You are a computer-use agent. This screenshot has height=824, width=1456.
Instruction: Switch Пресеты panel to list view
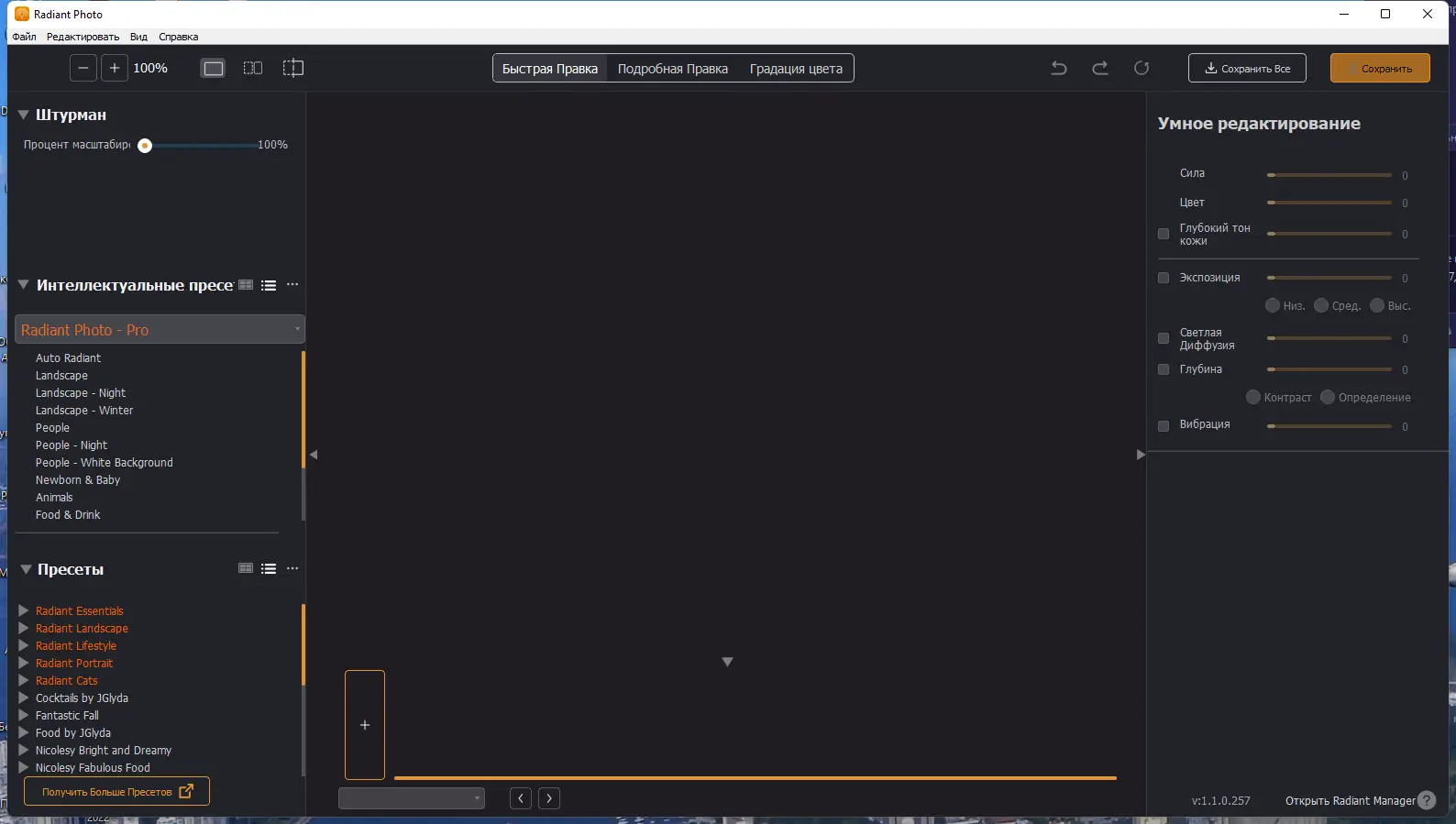coord(269,568)
